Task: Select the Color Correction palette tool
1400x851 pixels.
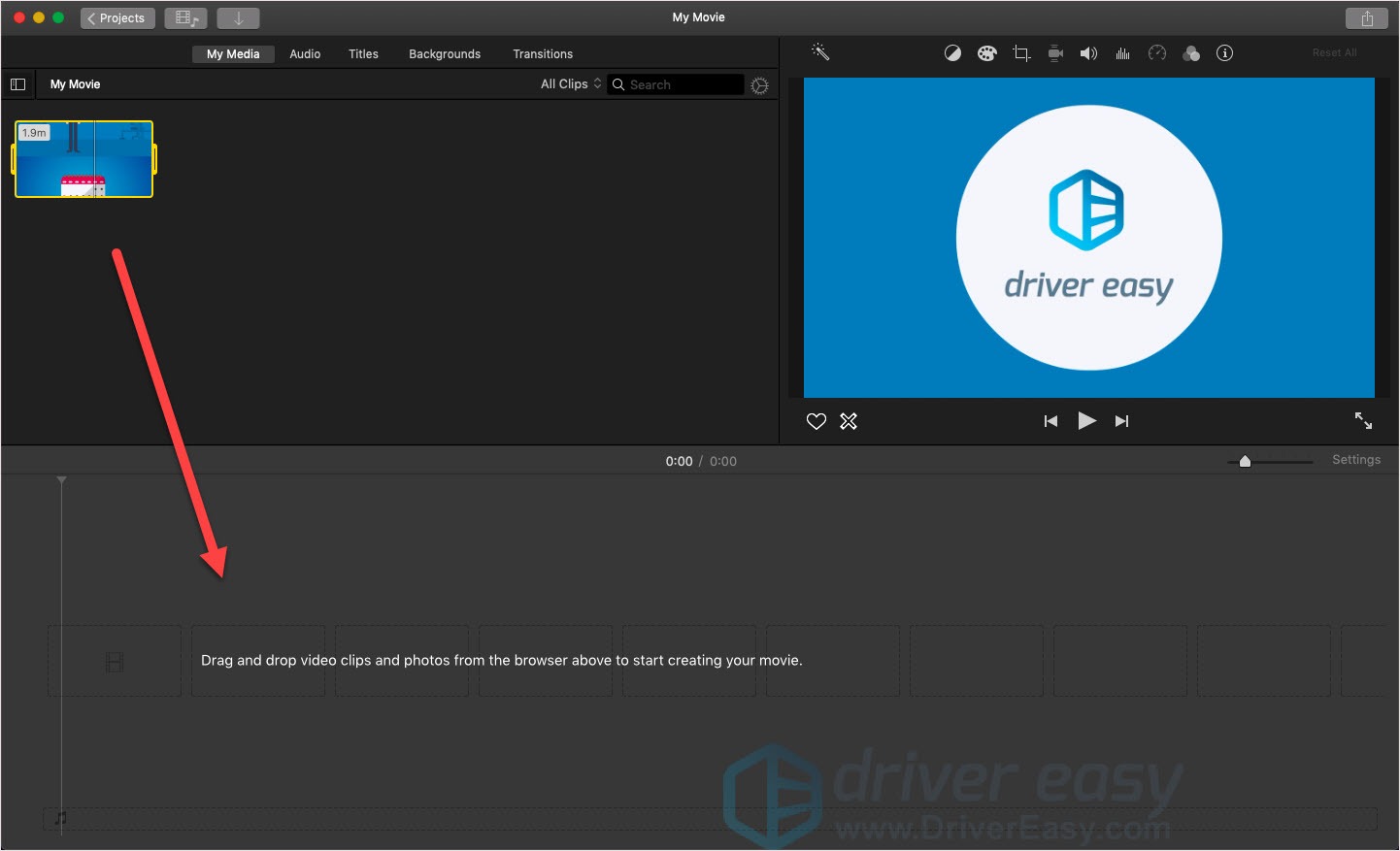Action: [x=986, y=53]
